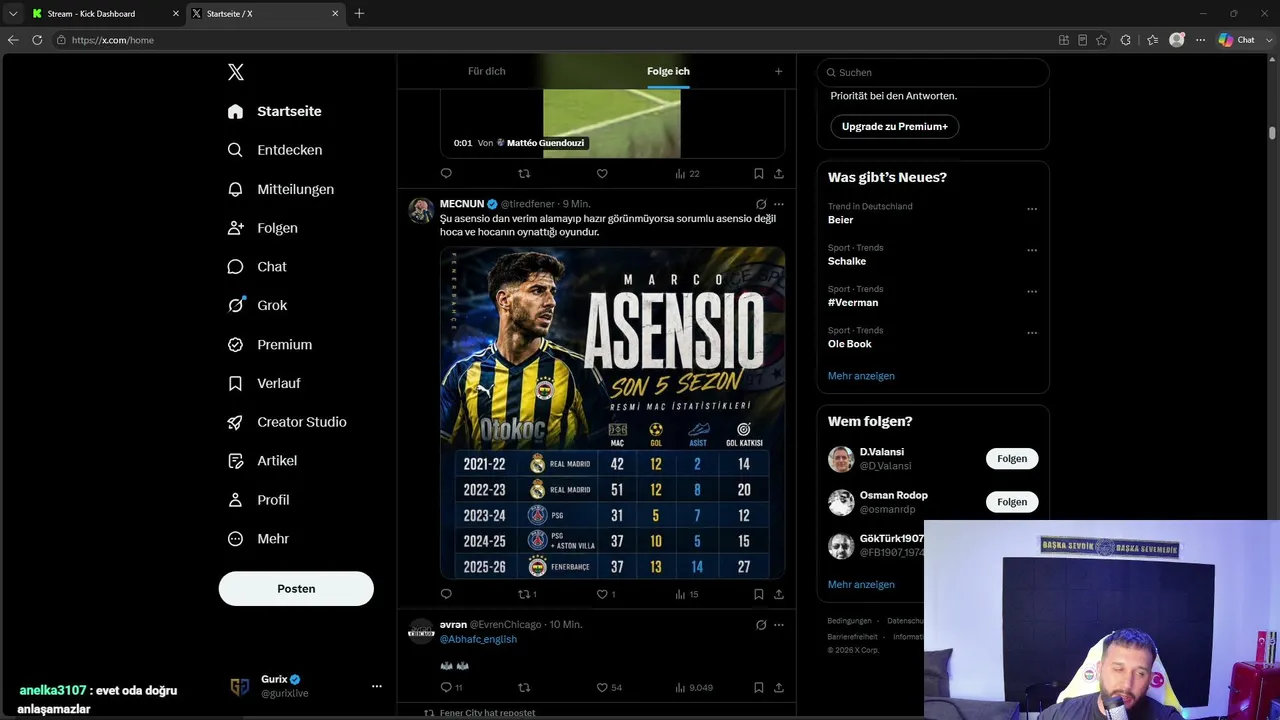Go to Profil page
Viewport: 1280px width, 720px height.
click(x=258, y=500)
